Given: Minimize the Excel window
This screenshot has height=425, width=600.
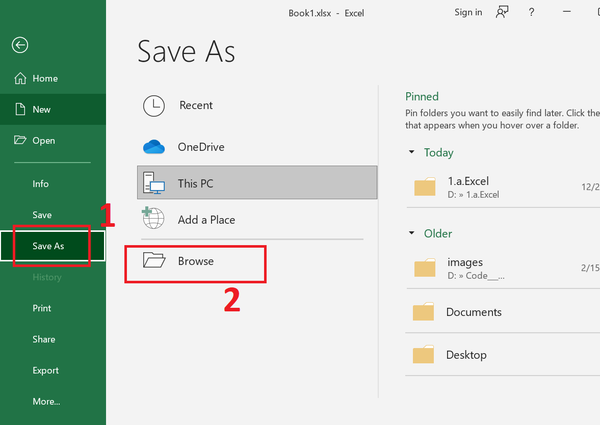Looking at the screenshot, I should click(x=567, y=12).
